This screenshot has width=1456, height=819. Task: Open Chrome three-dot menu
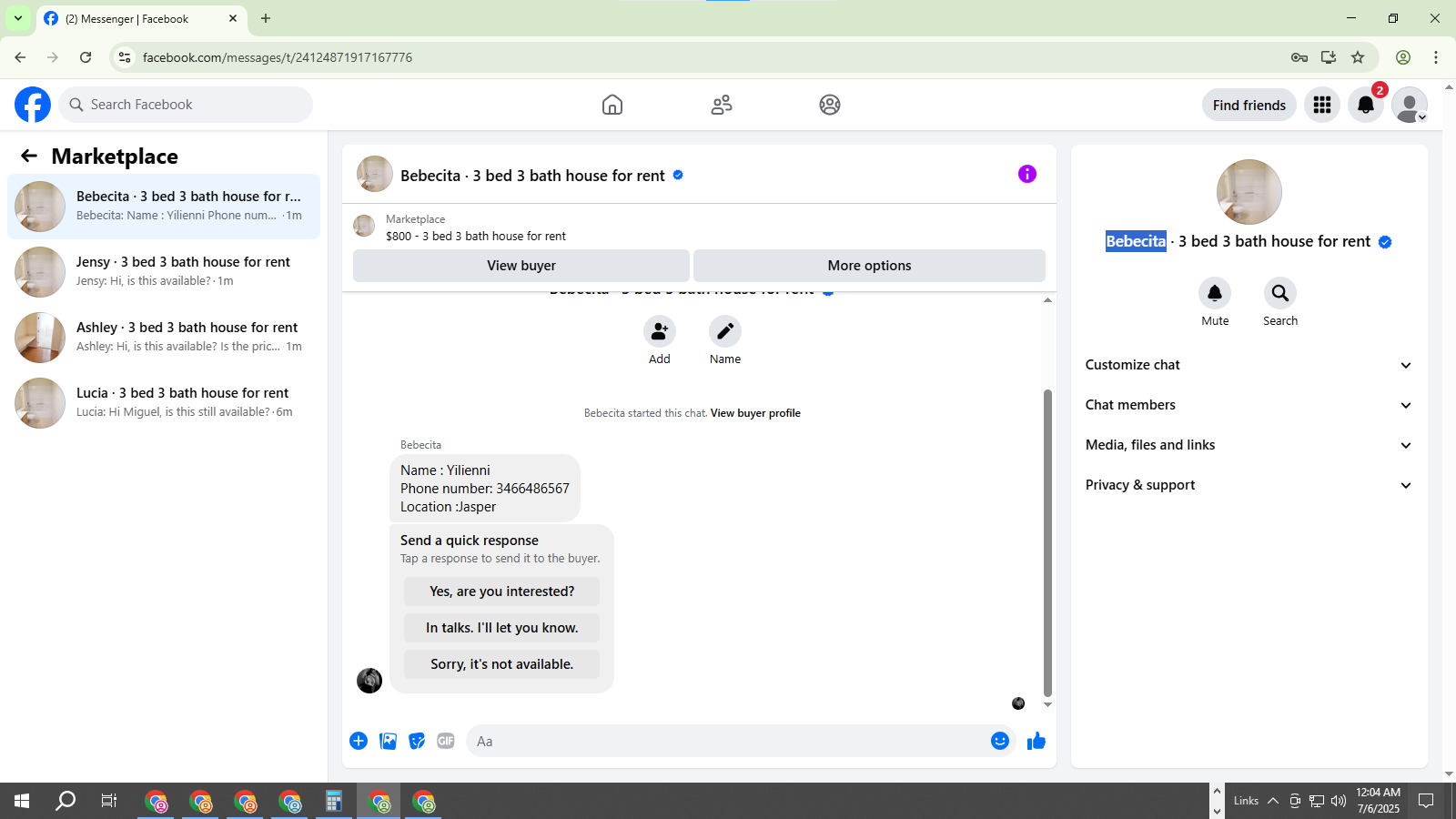1436,57
